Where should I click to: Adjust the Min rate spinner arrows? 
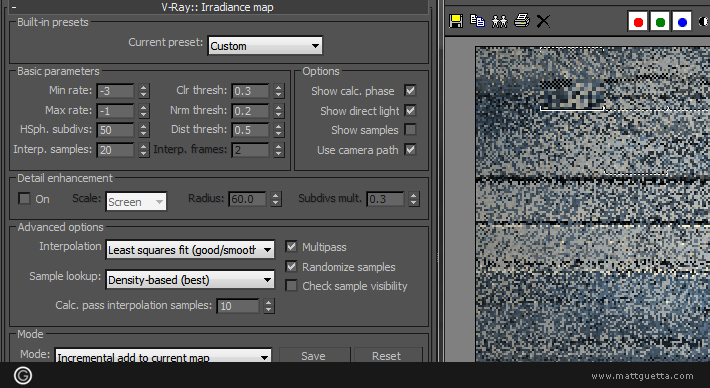click(144, 91)
